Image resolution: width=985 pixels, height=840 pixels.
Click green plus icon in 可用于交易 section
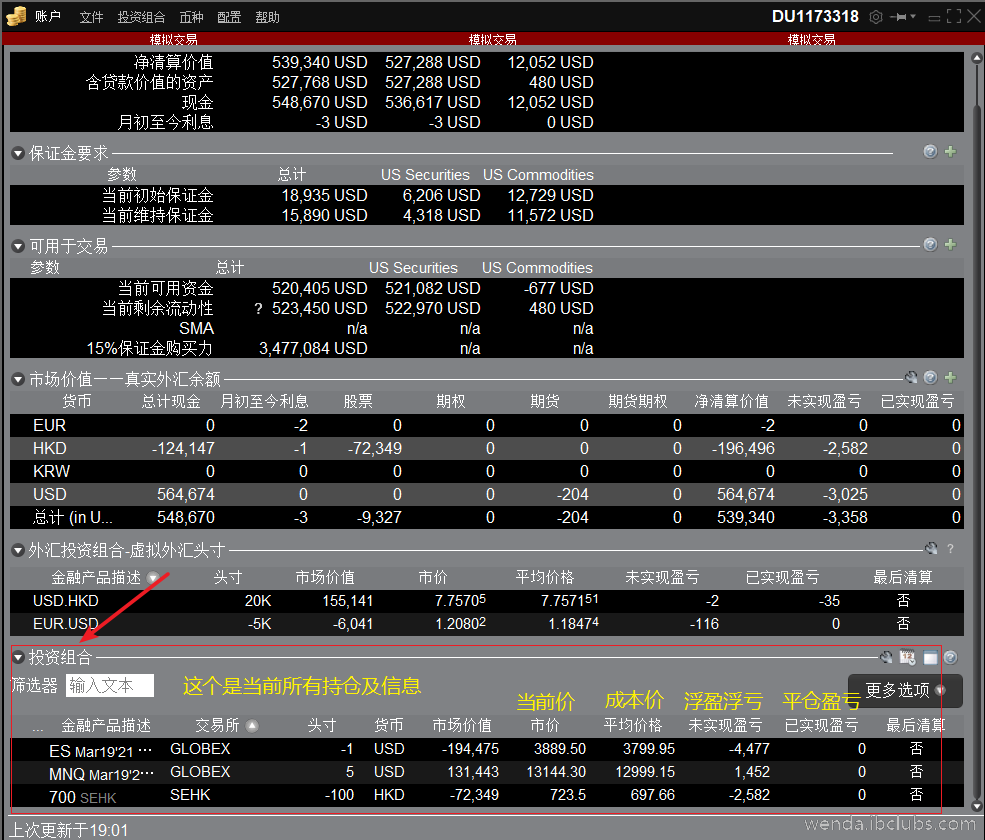(x=950, y=244)
